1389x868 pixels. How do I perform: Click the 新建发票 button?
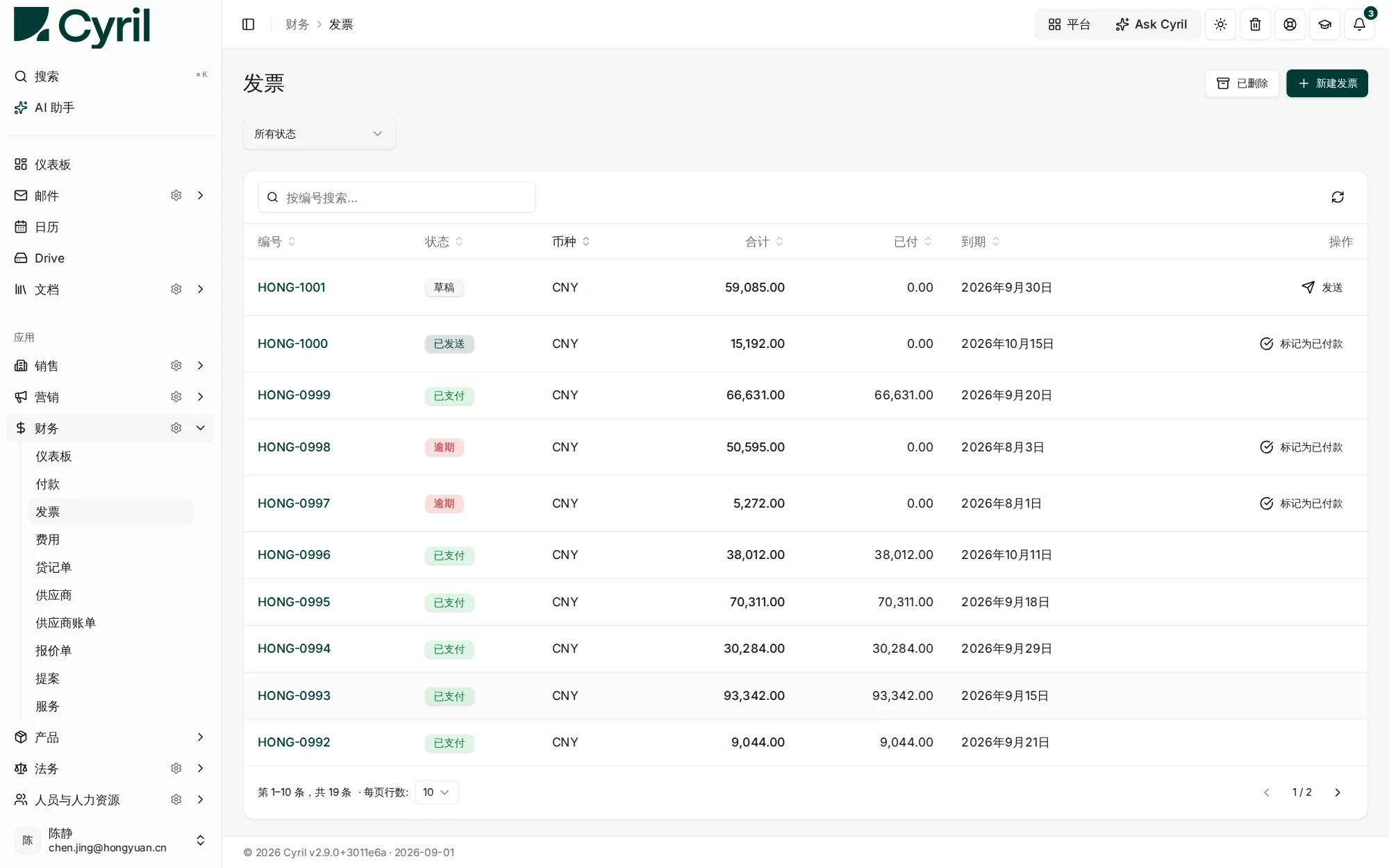click(1326, 83)
